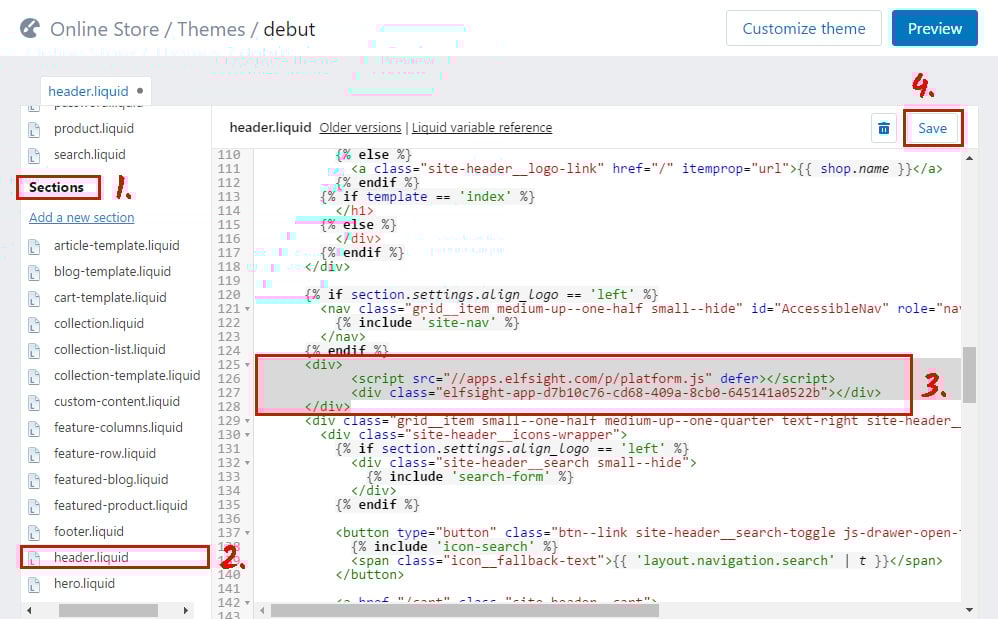Screen dimensions: 998x619
Task: Click file icon beside blog-template.liquid
Action: (34, 273)
